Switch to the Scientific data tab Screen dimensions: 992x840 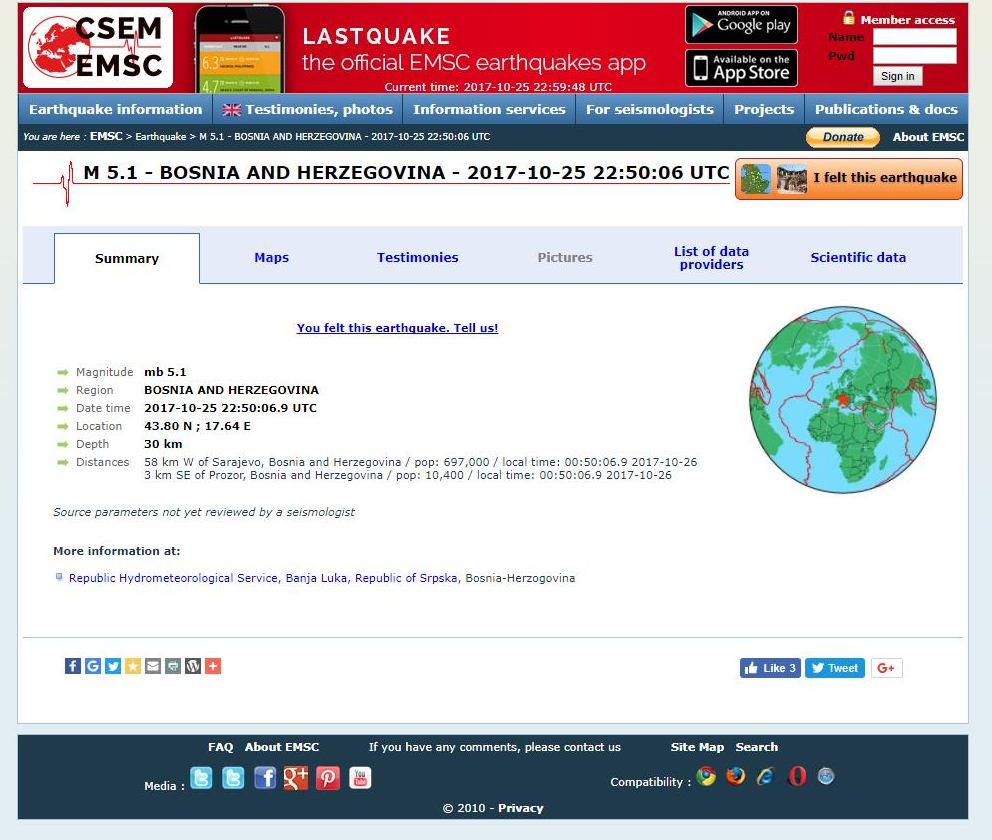[858, 258]
